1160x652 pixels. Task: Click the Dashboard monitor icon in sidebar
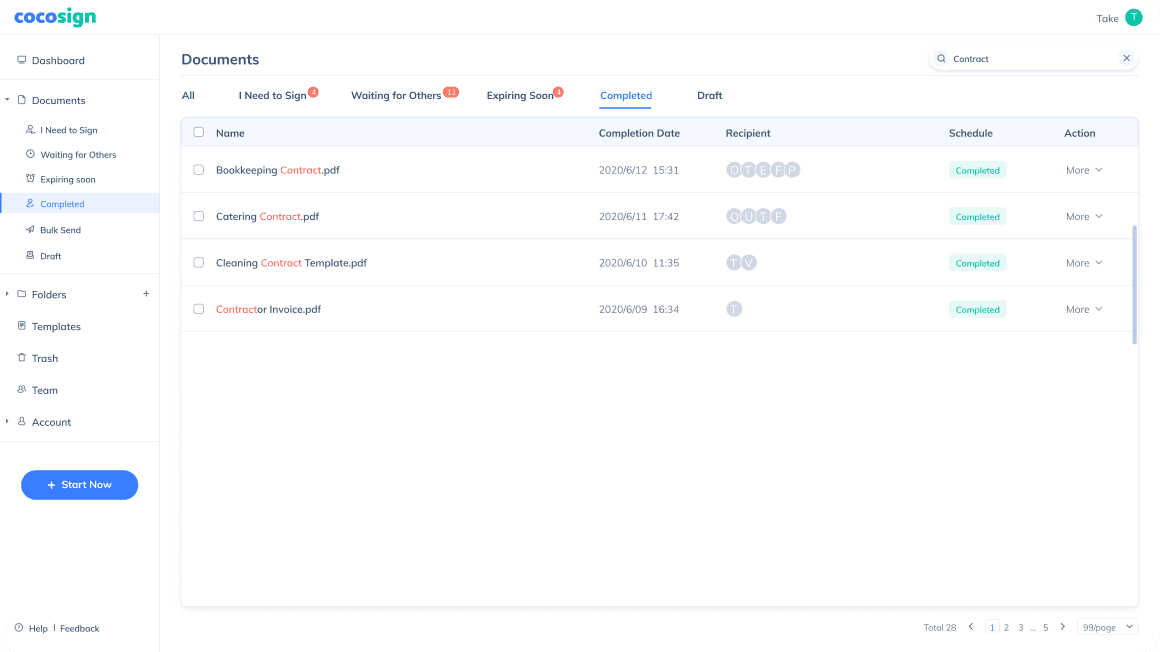(x=21, y=60)
